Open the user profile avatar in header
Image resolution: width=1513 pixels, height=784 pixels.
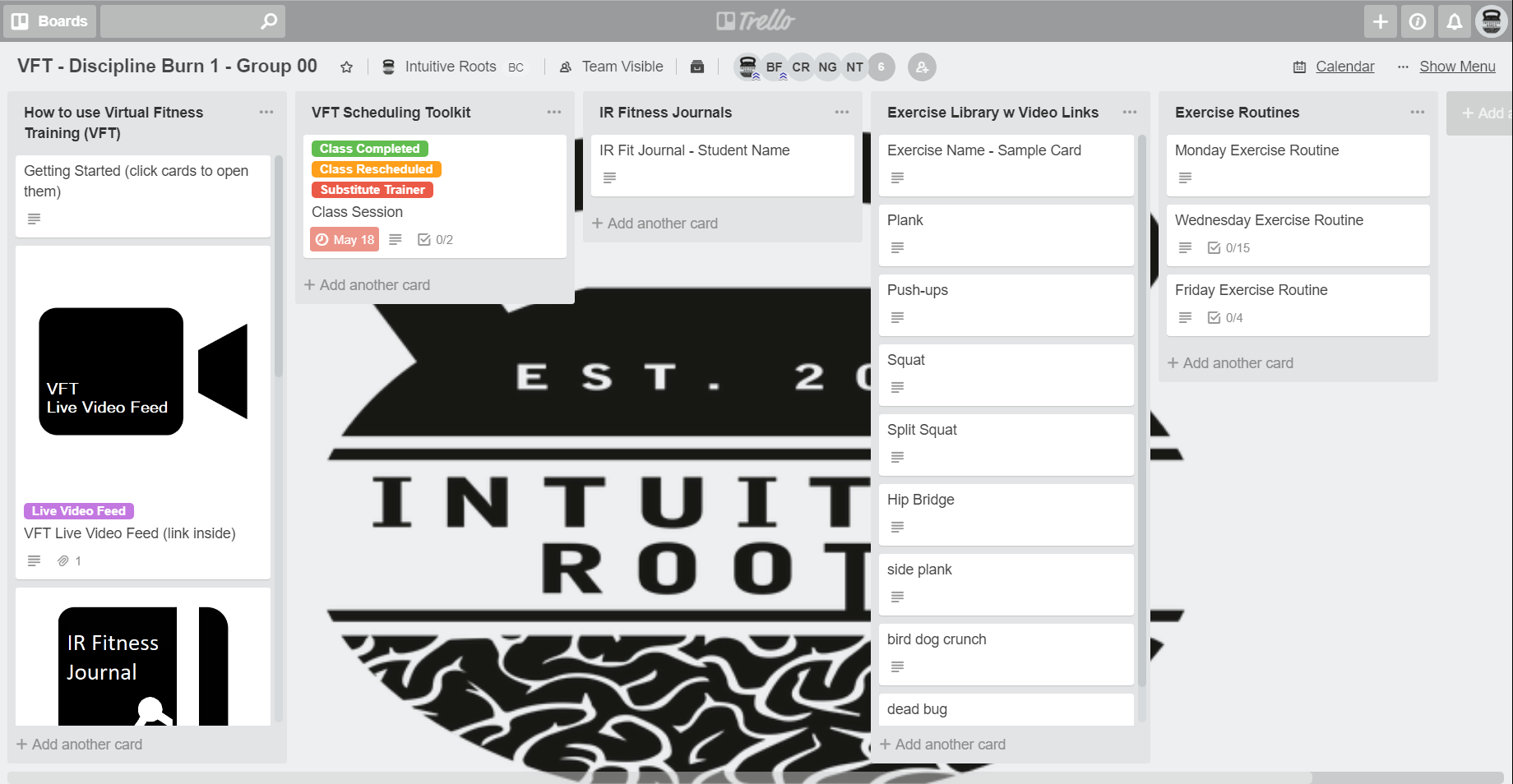tap(1492, 21)
